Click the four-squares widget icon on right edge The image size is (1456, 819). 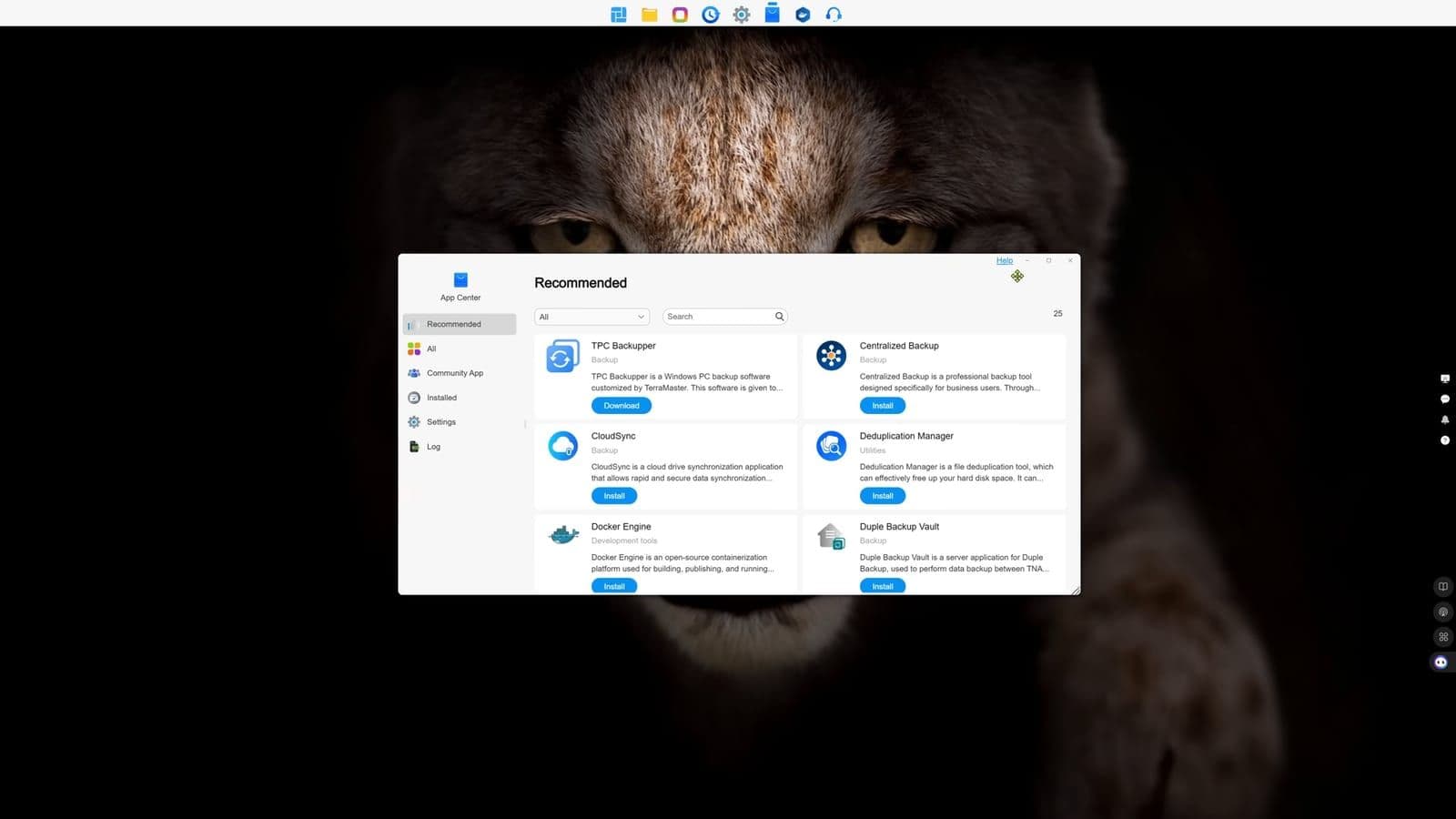(1442, 637)
